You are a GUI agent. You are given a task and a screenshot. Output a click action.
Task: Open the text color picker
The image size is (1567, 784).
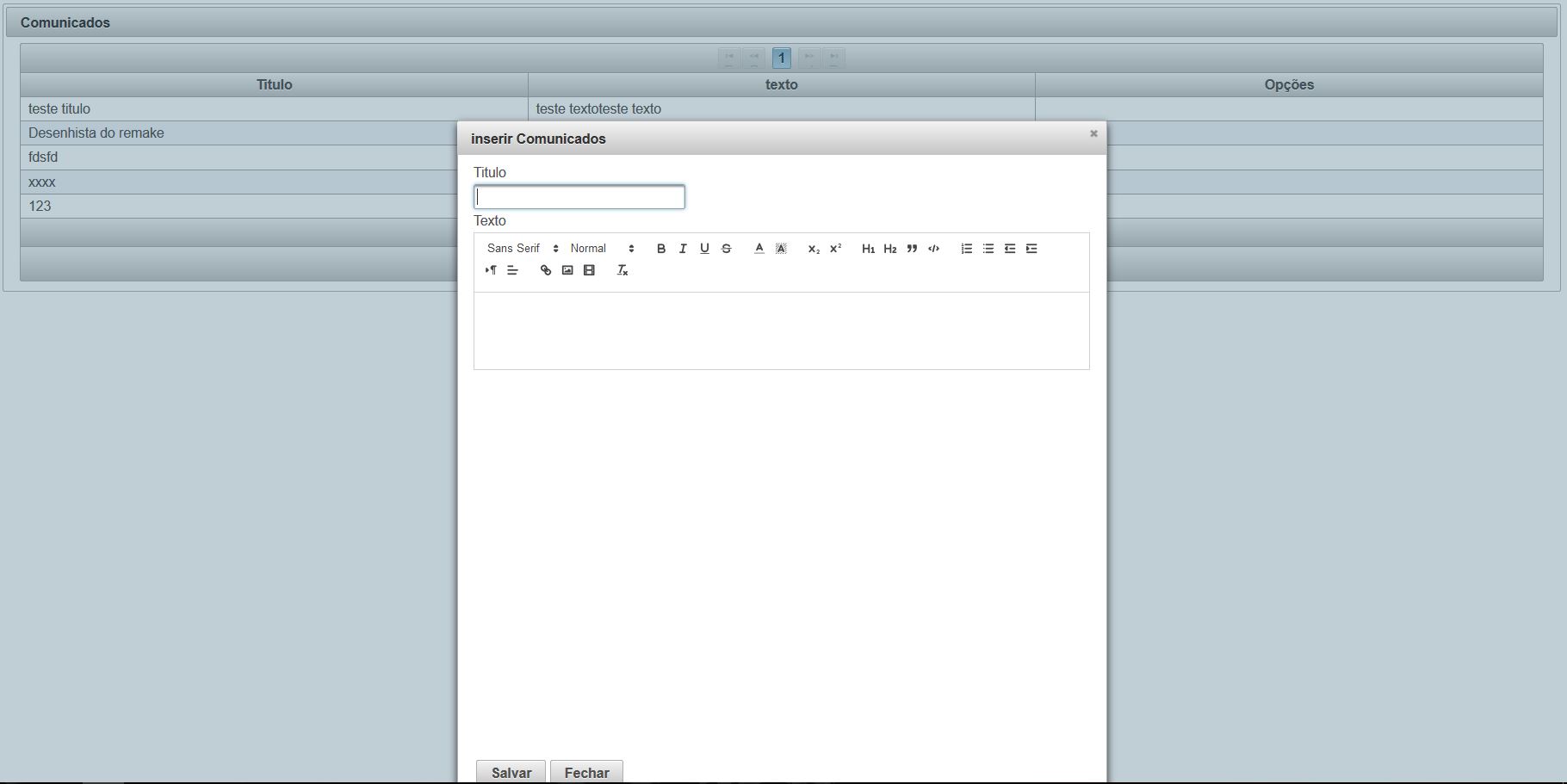[759, 249]
